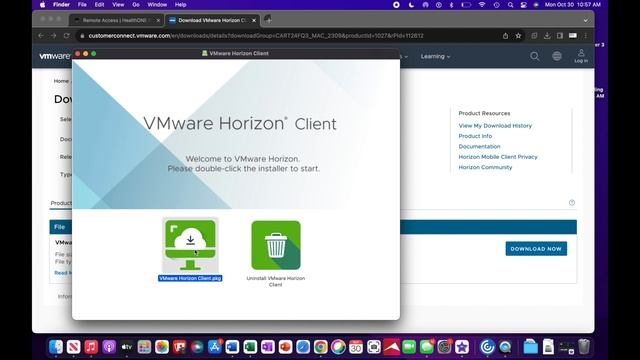Viewport: 640px width, 360px height.
Task: Switch to the Download VMware Horizon tab
Action: coord(212,20)
